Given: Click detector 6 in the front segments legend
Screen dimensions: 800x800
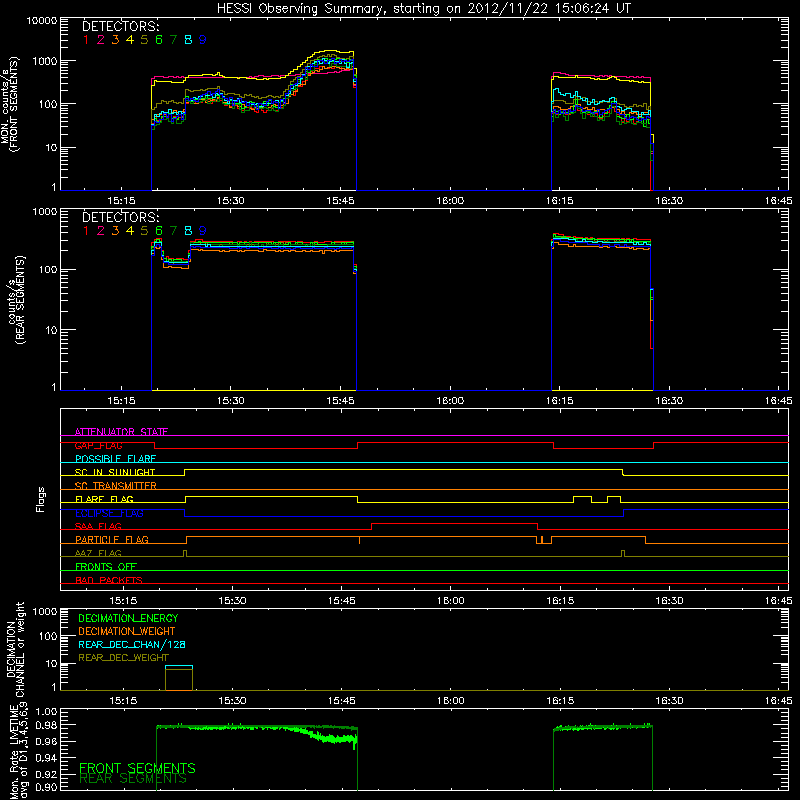Looking at the screenshot, I should coord(159,40).
